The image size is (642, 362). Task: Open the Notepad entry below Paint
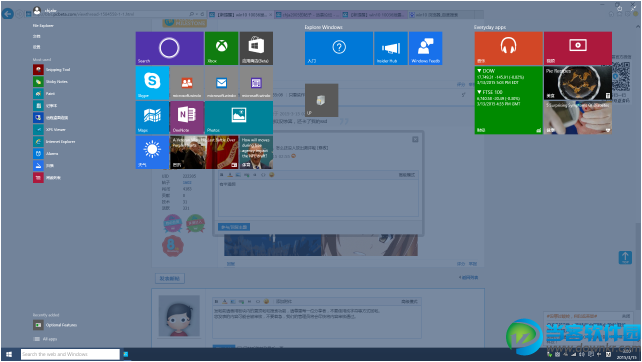click(x=45, y=106)
